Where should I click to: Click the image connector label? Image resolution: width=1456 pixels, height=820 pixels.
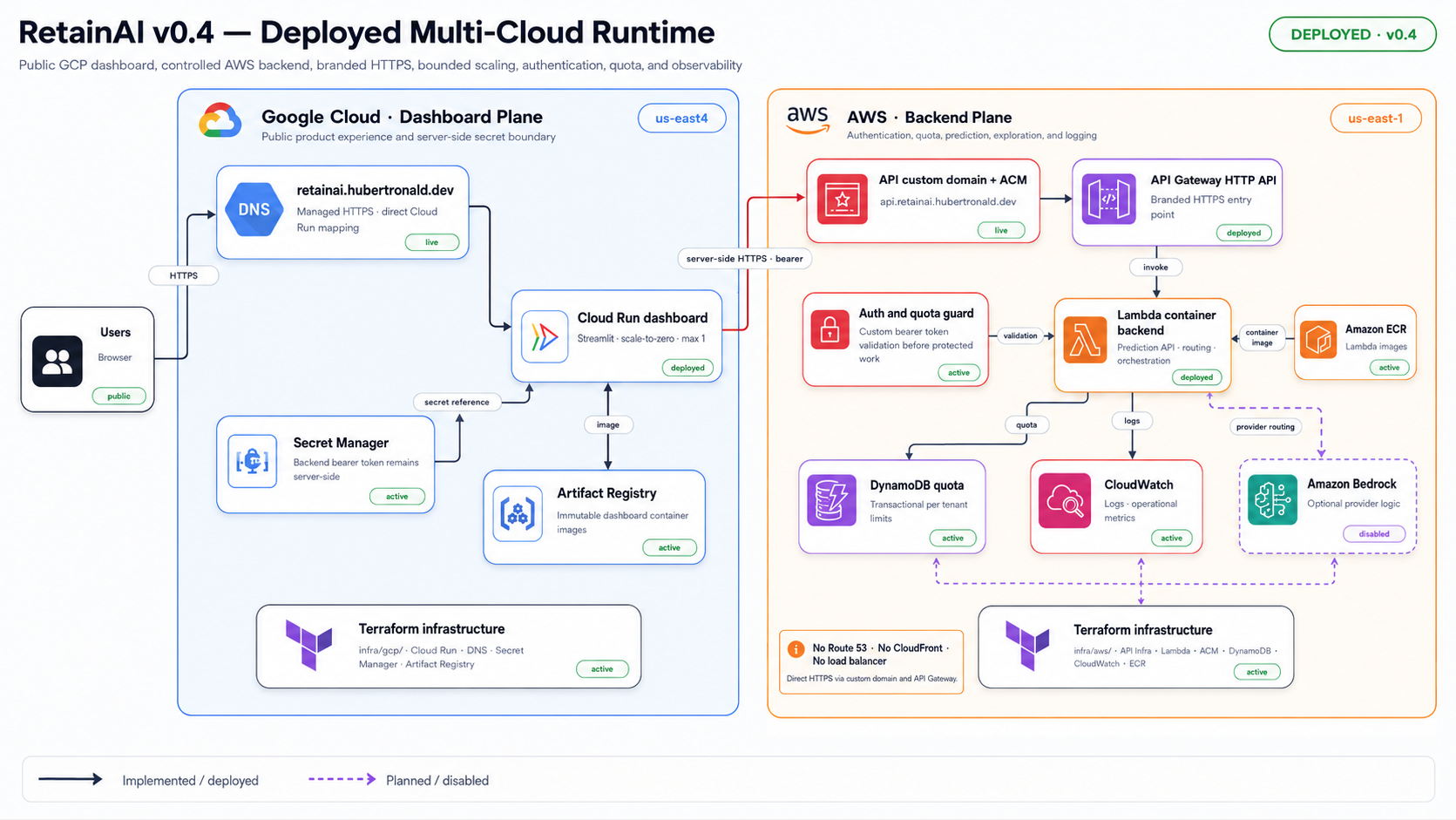(608, 425)
